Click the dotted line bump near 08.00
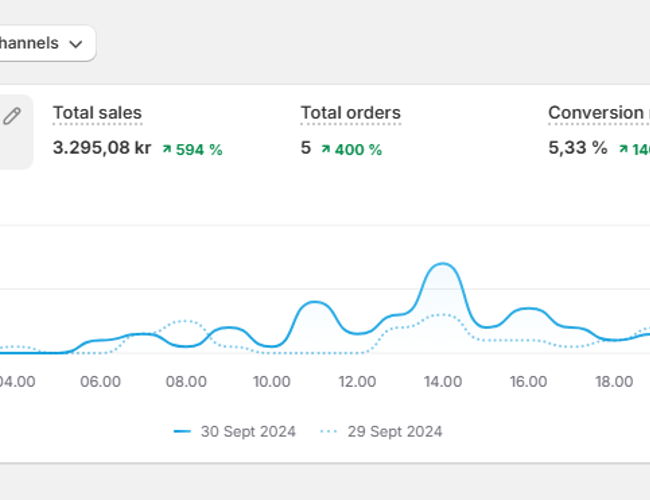The width and height of the screenshot is (650, 500). [x=183, y=321]
